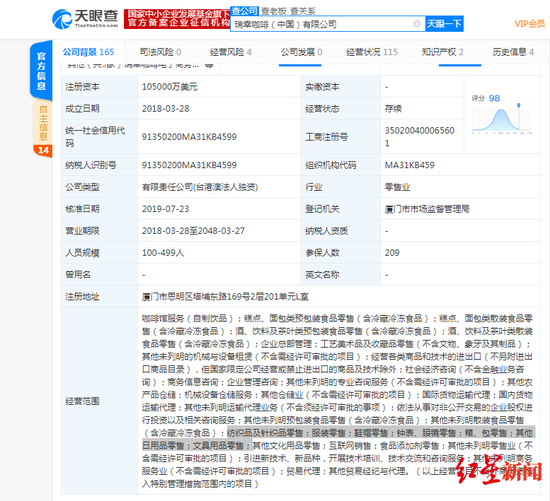Select the 查公司 search tab

[244, 11]
